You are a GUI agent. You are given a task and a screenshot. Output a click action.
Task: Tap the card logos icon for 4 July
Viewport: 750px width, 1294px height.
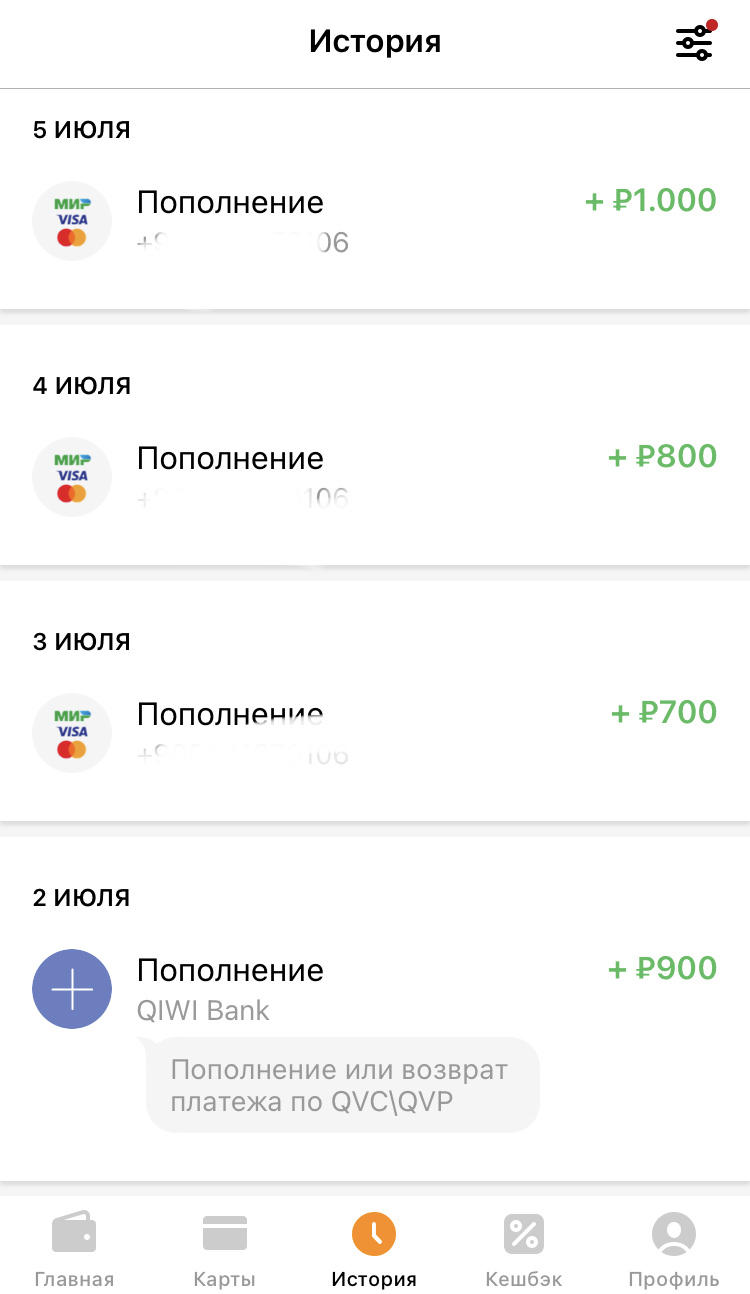click(x=72, y=477)
